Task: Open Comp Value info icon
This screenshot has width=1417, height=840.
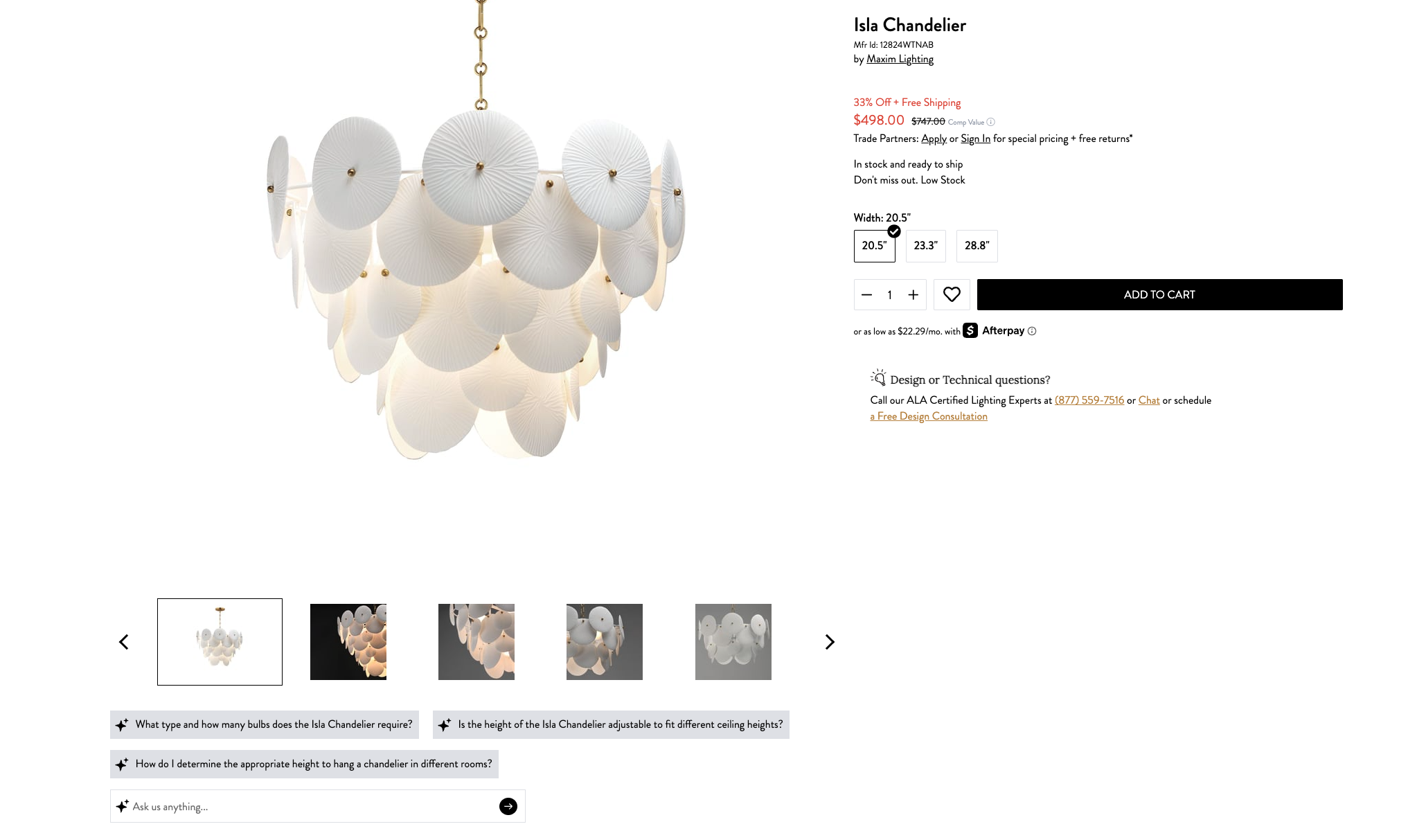Action: [x=991, y=122]
